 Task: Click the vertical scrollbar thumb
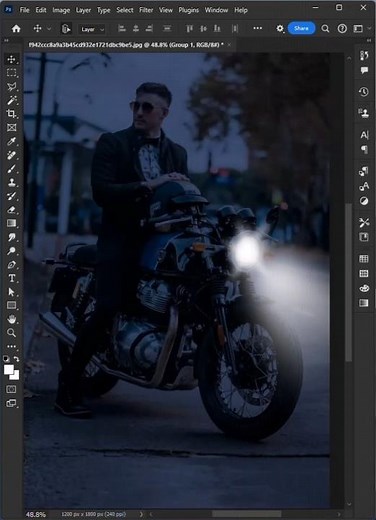click(349, 282)
